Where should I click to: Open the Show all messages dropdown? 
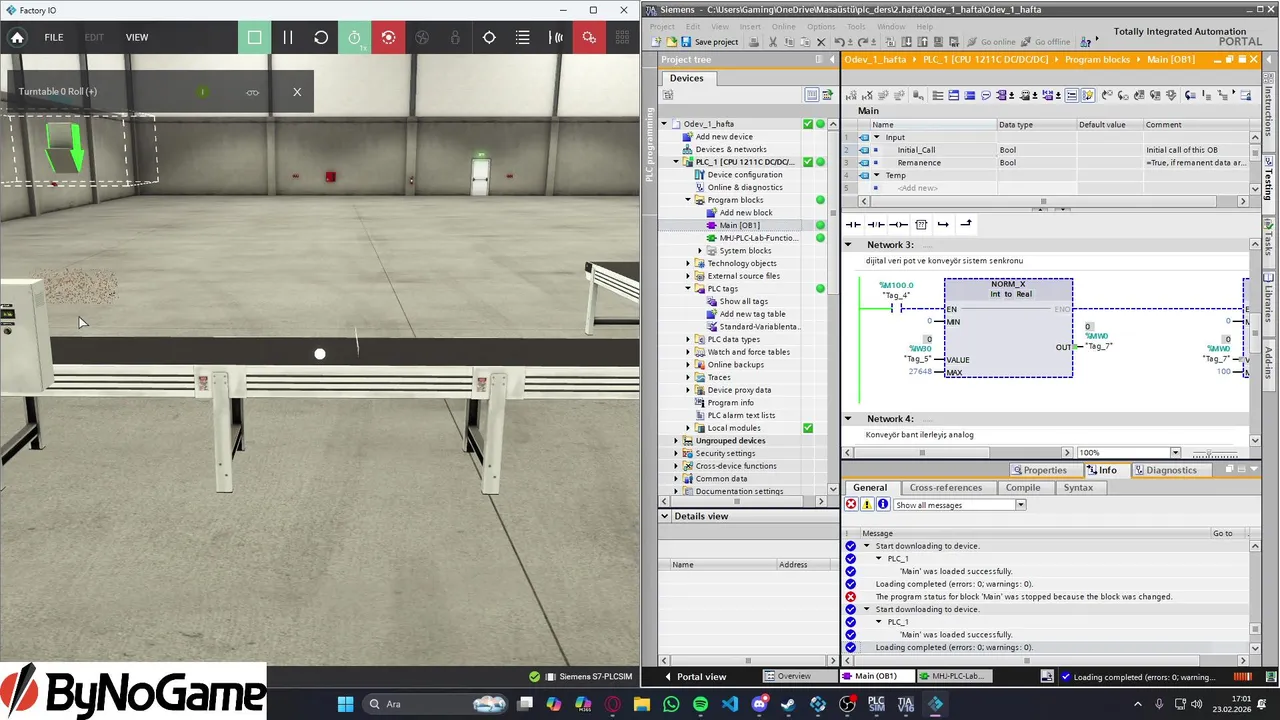click(x=1021, y=505)
